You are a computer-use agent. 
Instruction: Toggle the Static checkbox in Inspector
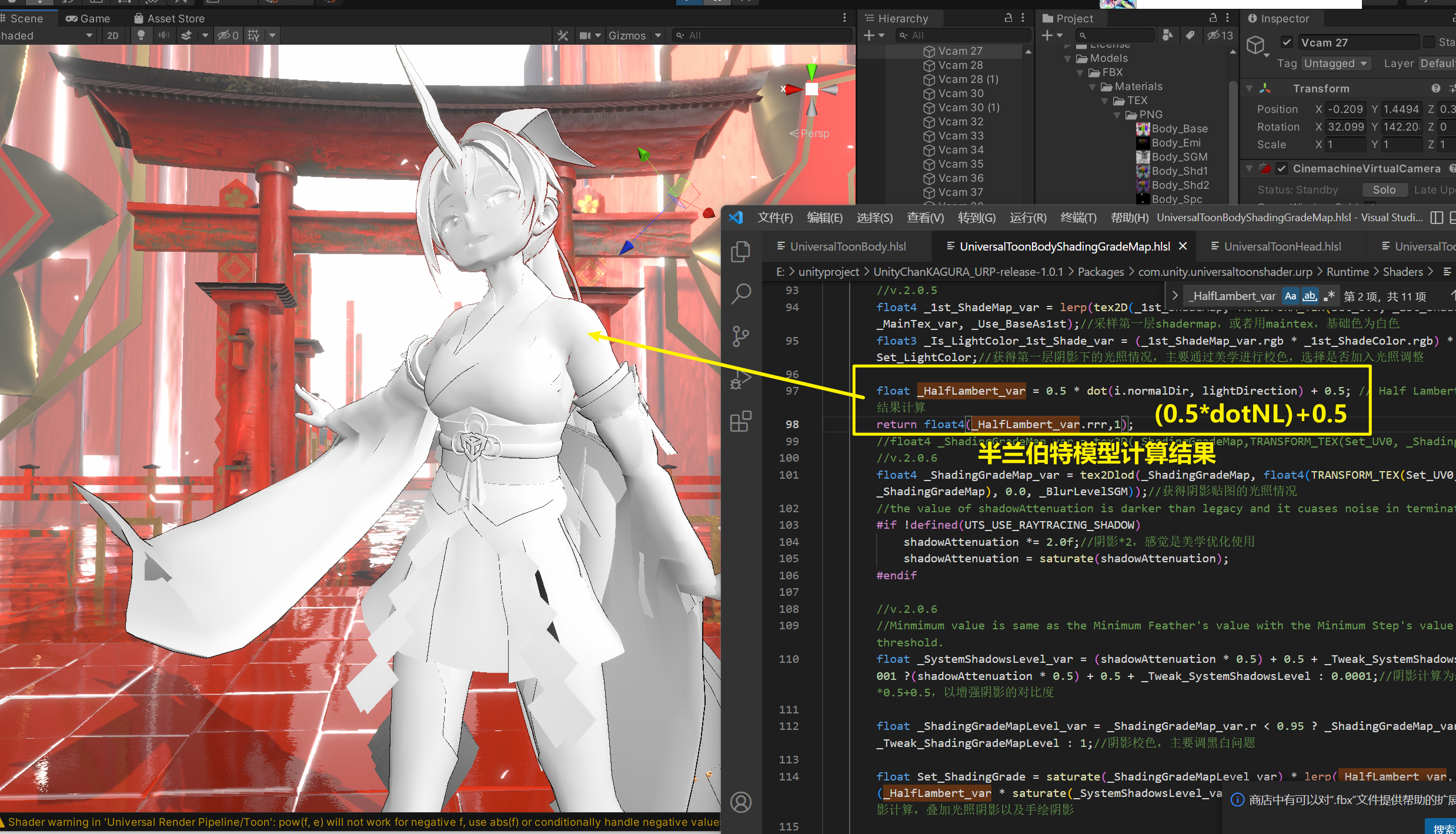pyautogui.click(x=1430, y=42)
